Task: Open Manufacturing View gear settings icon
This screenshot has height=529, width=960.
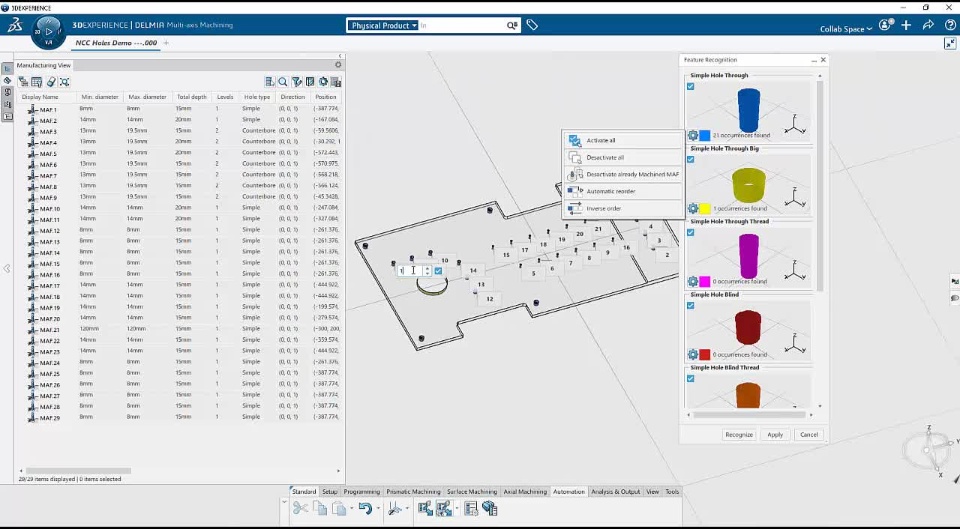Action: click(338, 64)
